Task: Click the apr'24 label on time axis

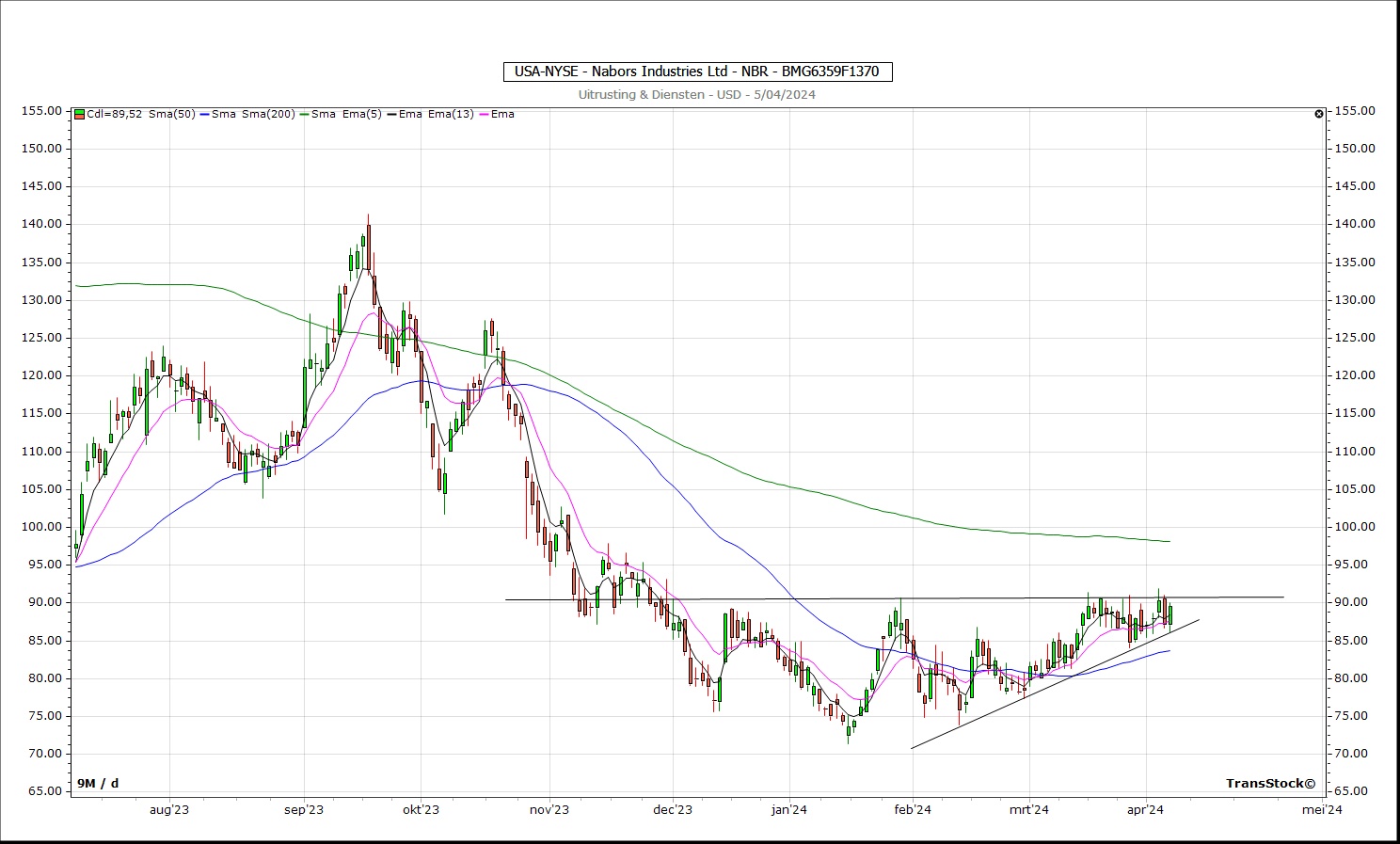Action: pos(1145,809)
